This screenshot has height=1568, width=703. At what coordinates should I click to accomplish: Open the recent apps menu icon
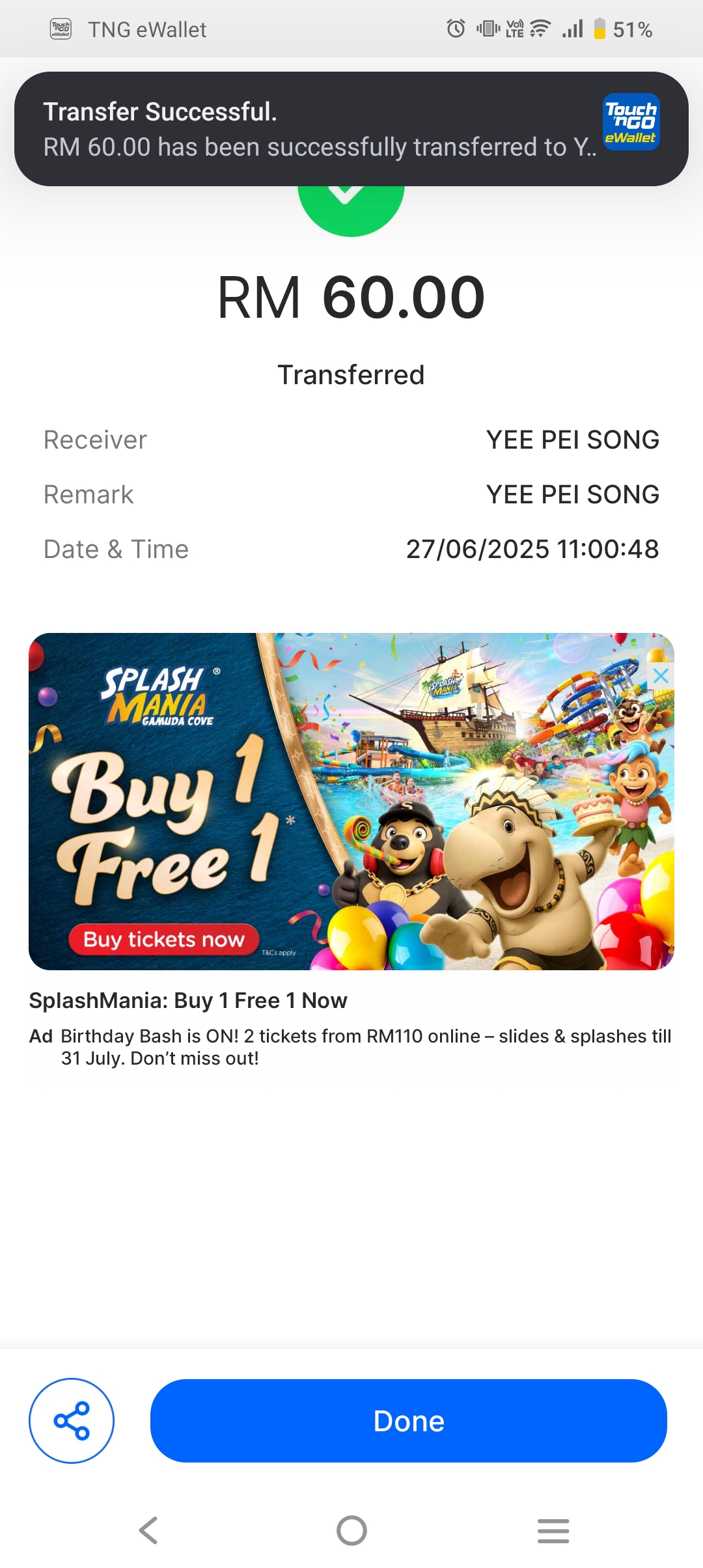click(x=553, y=1530)
